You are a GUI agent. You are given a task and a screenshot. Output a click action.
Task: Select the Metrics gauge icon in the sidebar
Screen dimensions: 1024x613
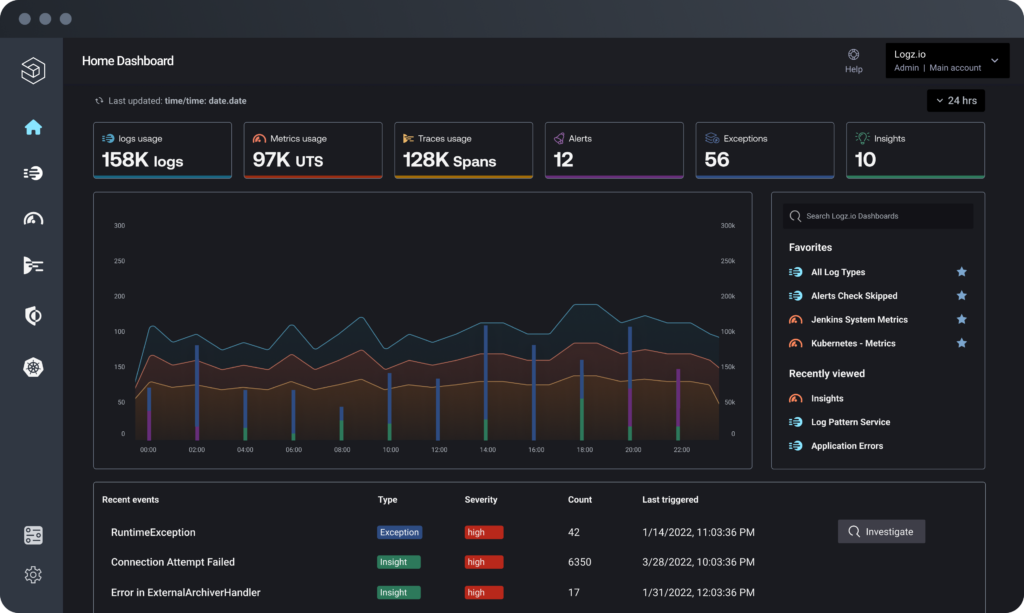tap(33, 218)
